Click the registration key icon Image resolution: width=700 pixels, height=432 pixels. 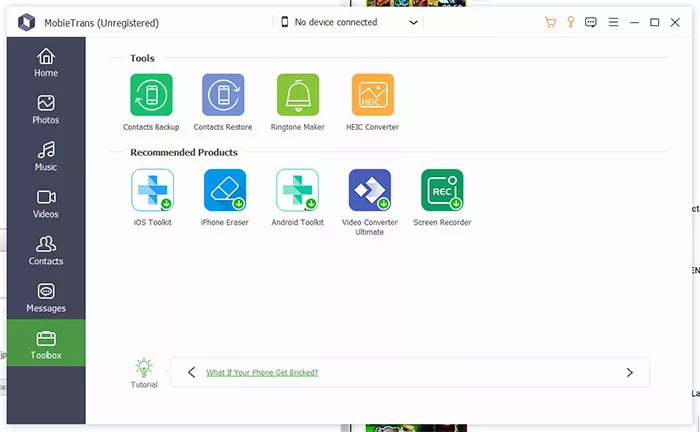[x=571, y=22]
